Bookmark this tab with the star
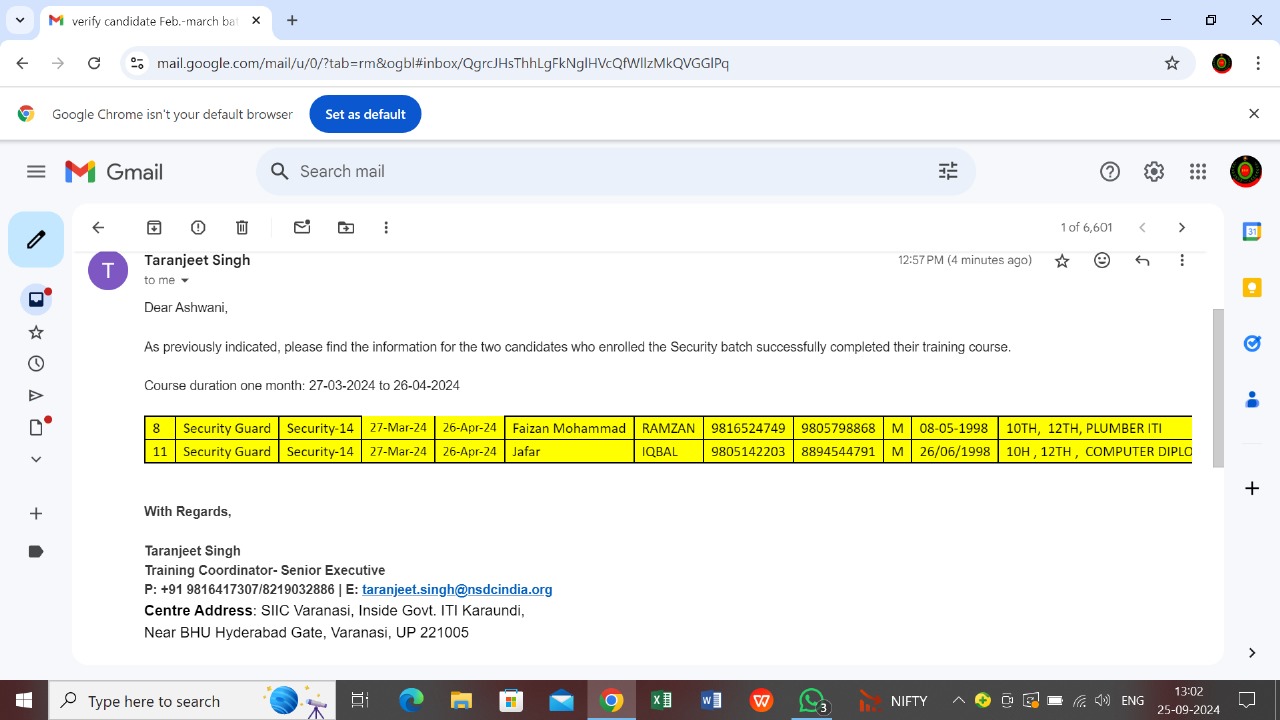Image resolution: width=1280 pixels, height=720 pixels. click(1172, 63)
